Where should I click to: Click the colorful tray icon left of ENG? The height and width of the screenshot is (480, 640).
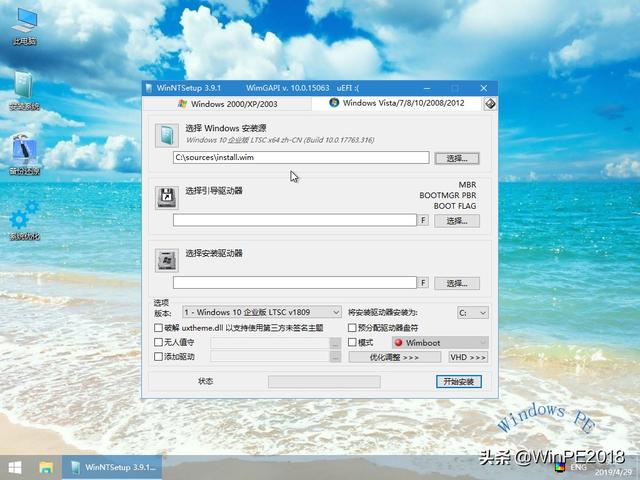click(560, 468)
